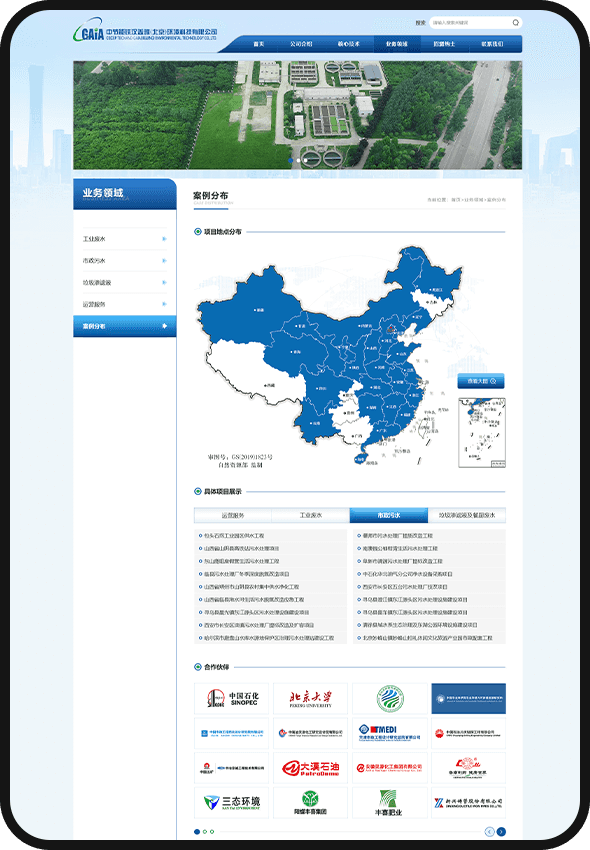590x850 pixels.
Task: Focus the search keyword input field
Action: (470, 23)
